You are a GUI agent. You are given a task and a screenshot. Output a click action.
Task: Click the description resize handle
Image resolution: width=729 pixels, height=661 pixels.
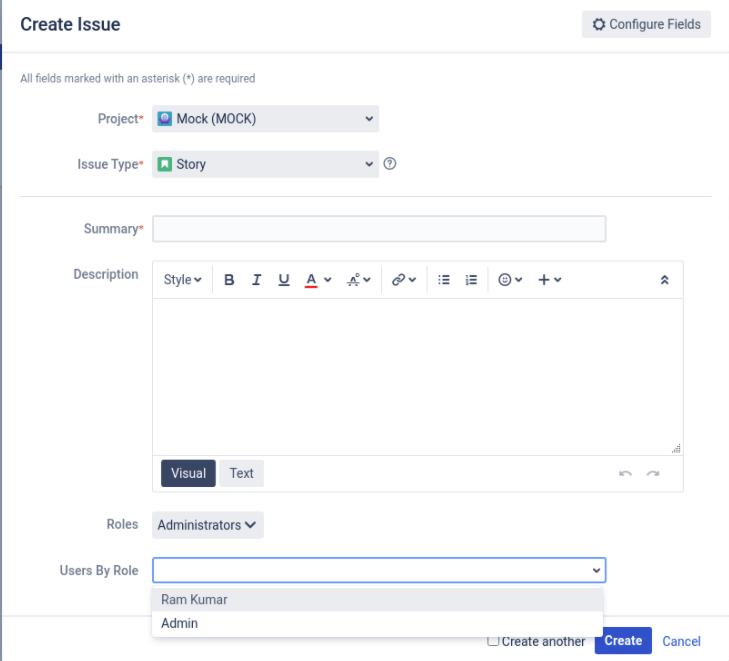pyautogui.click(x=676, y=449)
